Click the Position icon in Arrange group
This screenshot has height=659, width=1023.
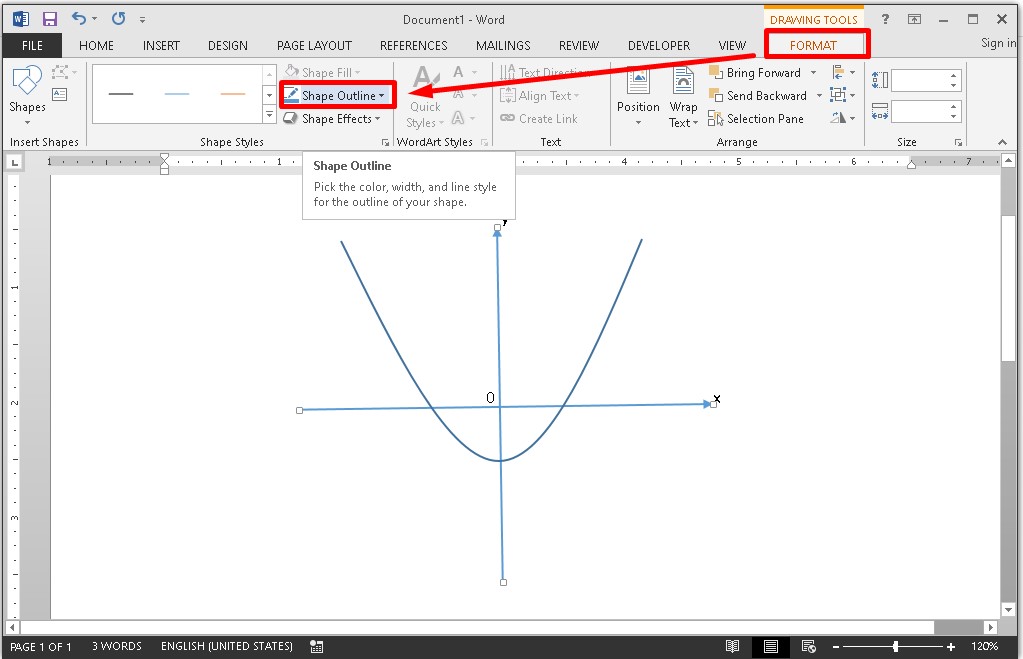637,90
